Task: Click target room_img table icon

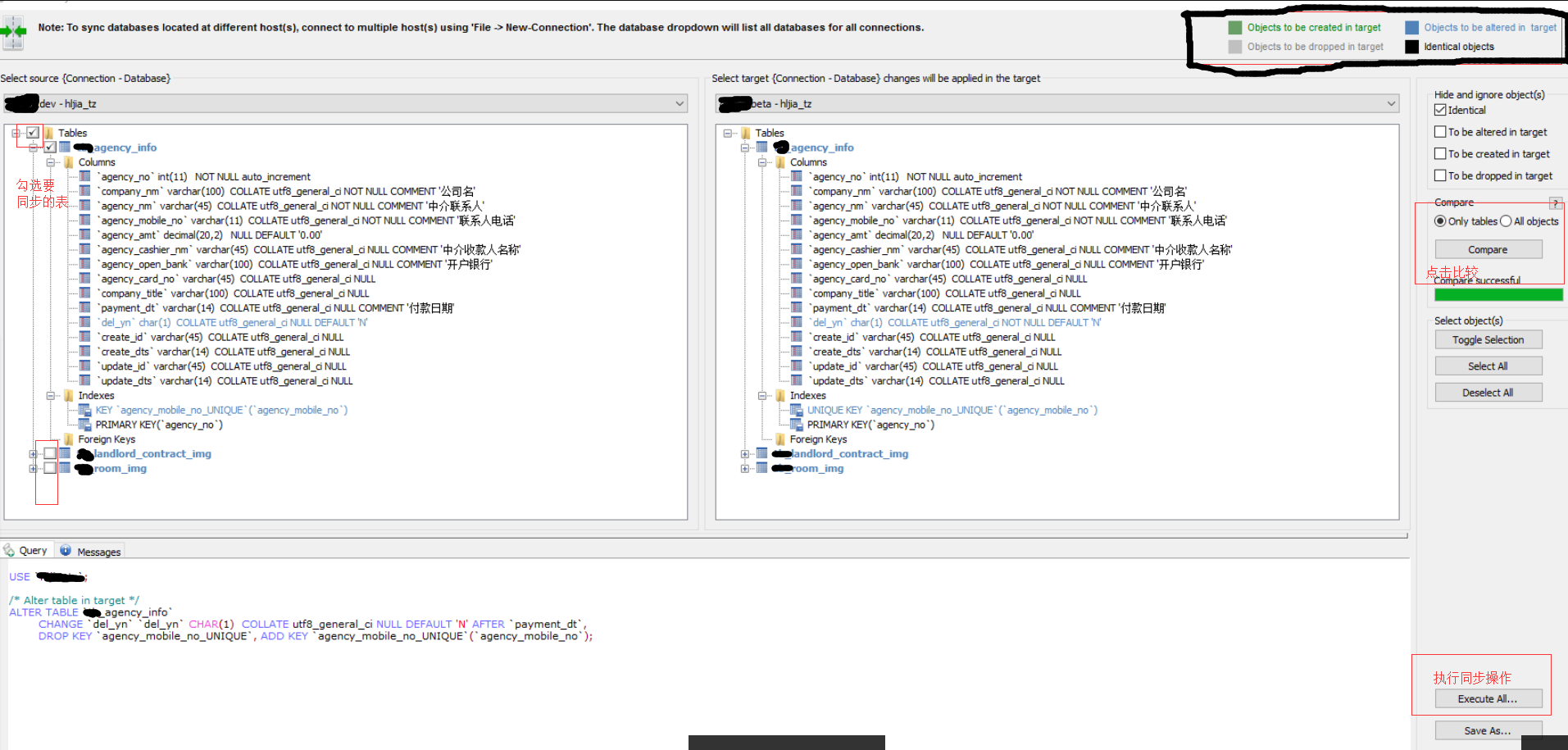Action: pyautogui.click(x=761, y=468)
